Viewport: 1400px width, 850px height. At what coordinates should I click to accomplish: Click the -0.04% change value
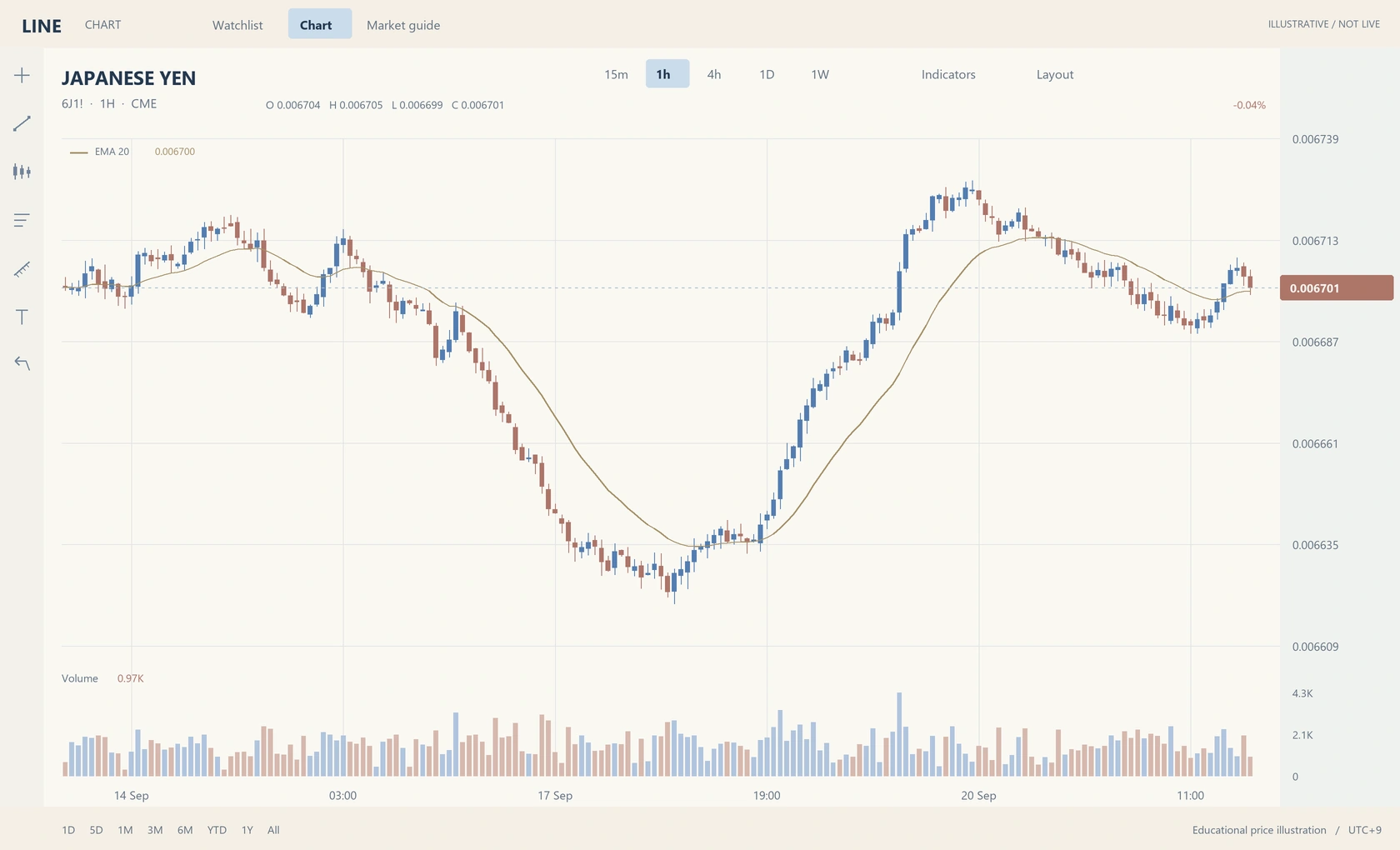[1249, 105]
